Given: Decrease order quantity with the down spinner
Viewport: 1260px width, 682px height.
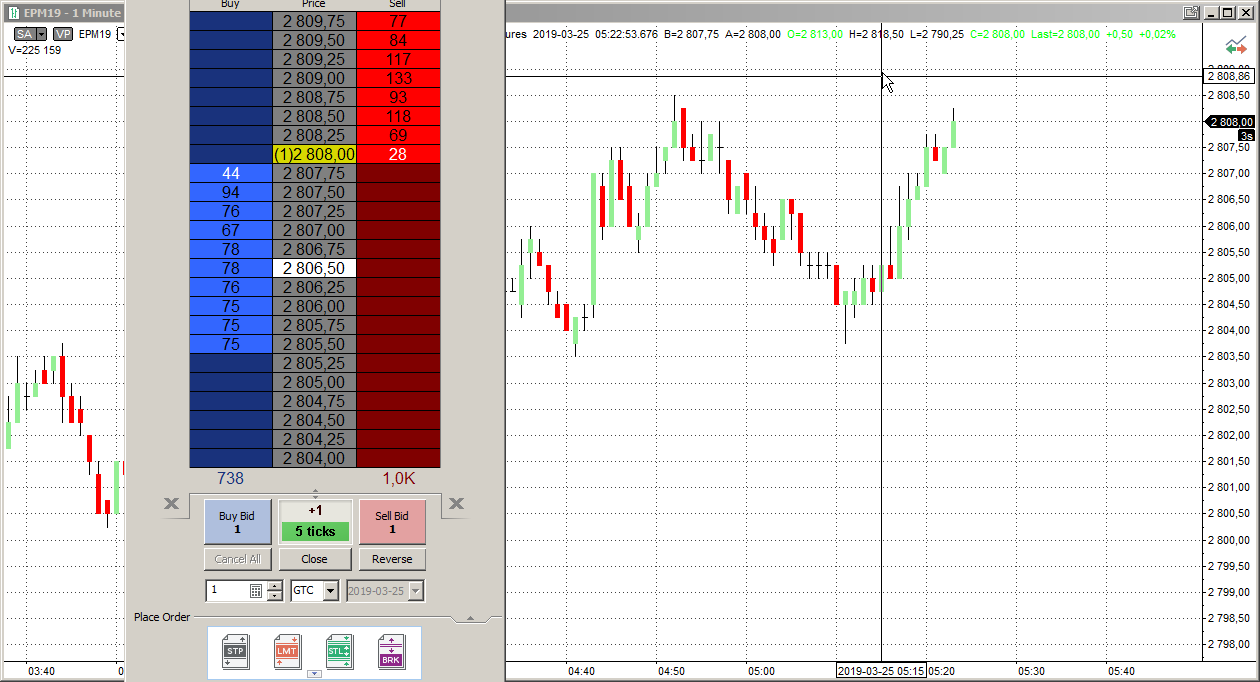Looking at the screenshot, I should pyautogui.click(x=274, y=596).
